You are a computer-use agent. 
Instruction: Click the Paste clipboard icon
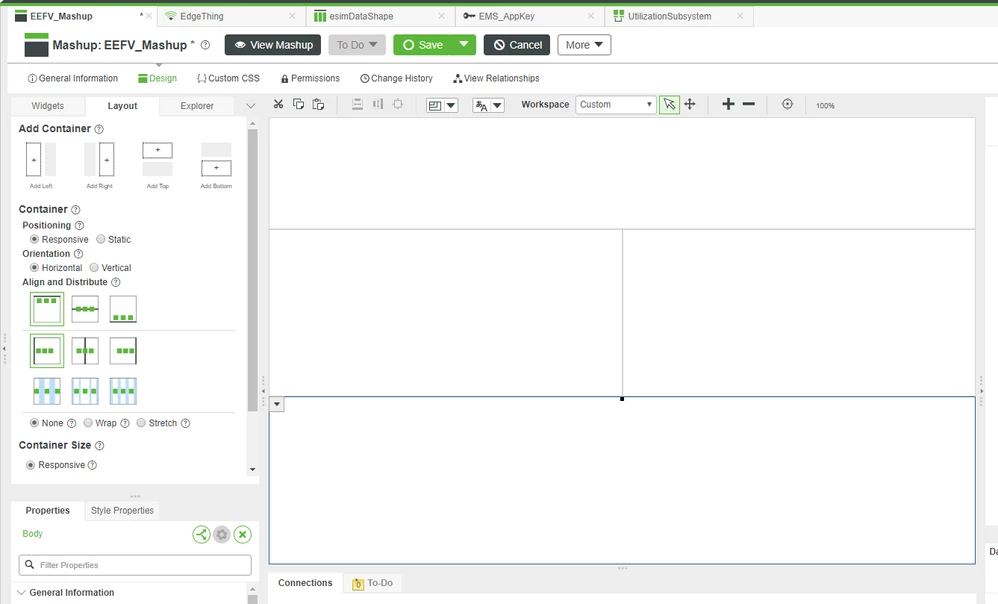pyautogui.click(x=318, y=104)
